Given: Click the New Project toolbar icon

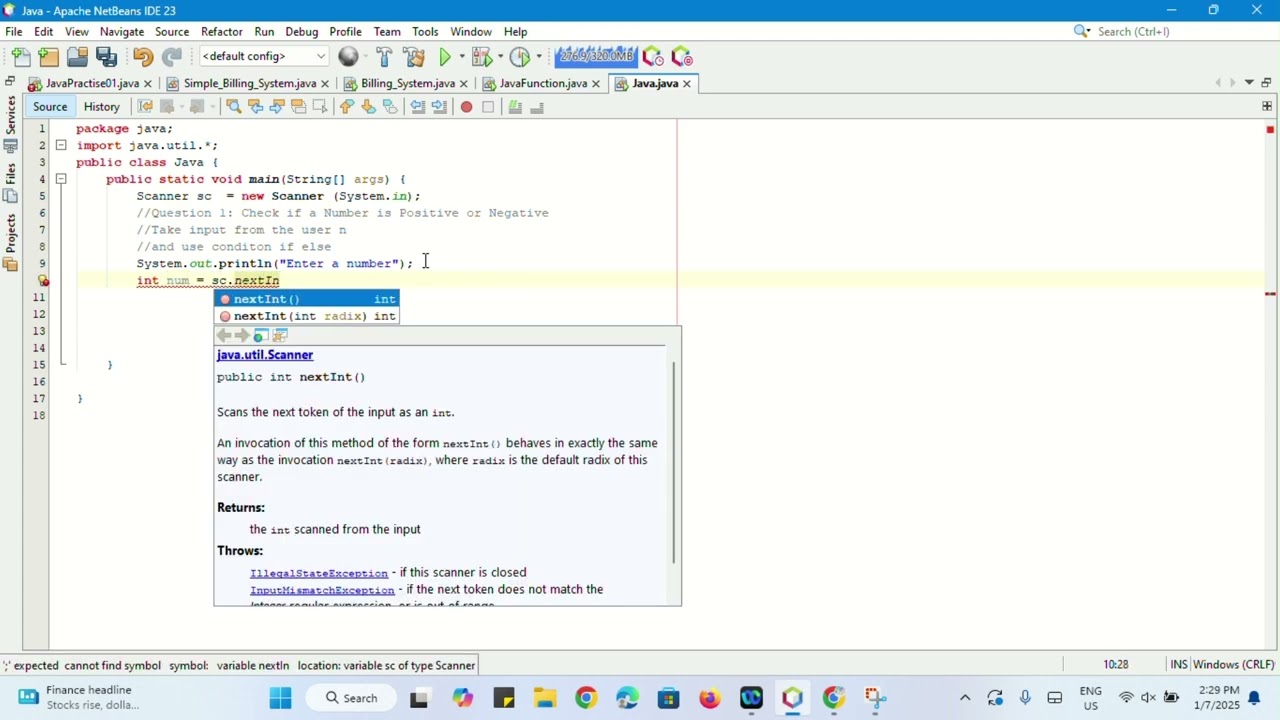Looking at the screenshot, I should (x=49, y=57).
